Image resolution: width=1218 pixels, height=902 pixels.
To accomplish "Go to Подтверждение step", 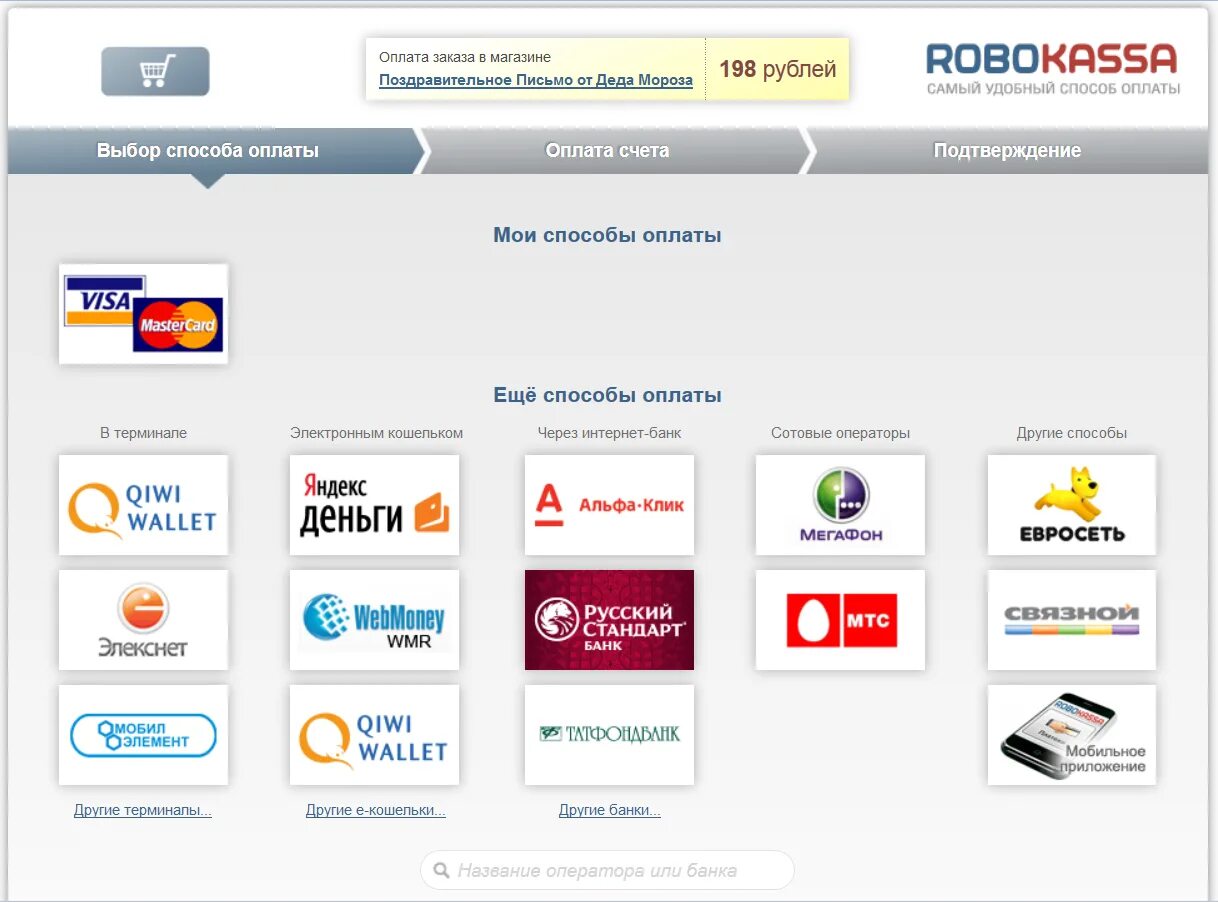I will 1007,151.
